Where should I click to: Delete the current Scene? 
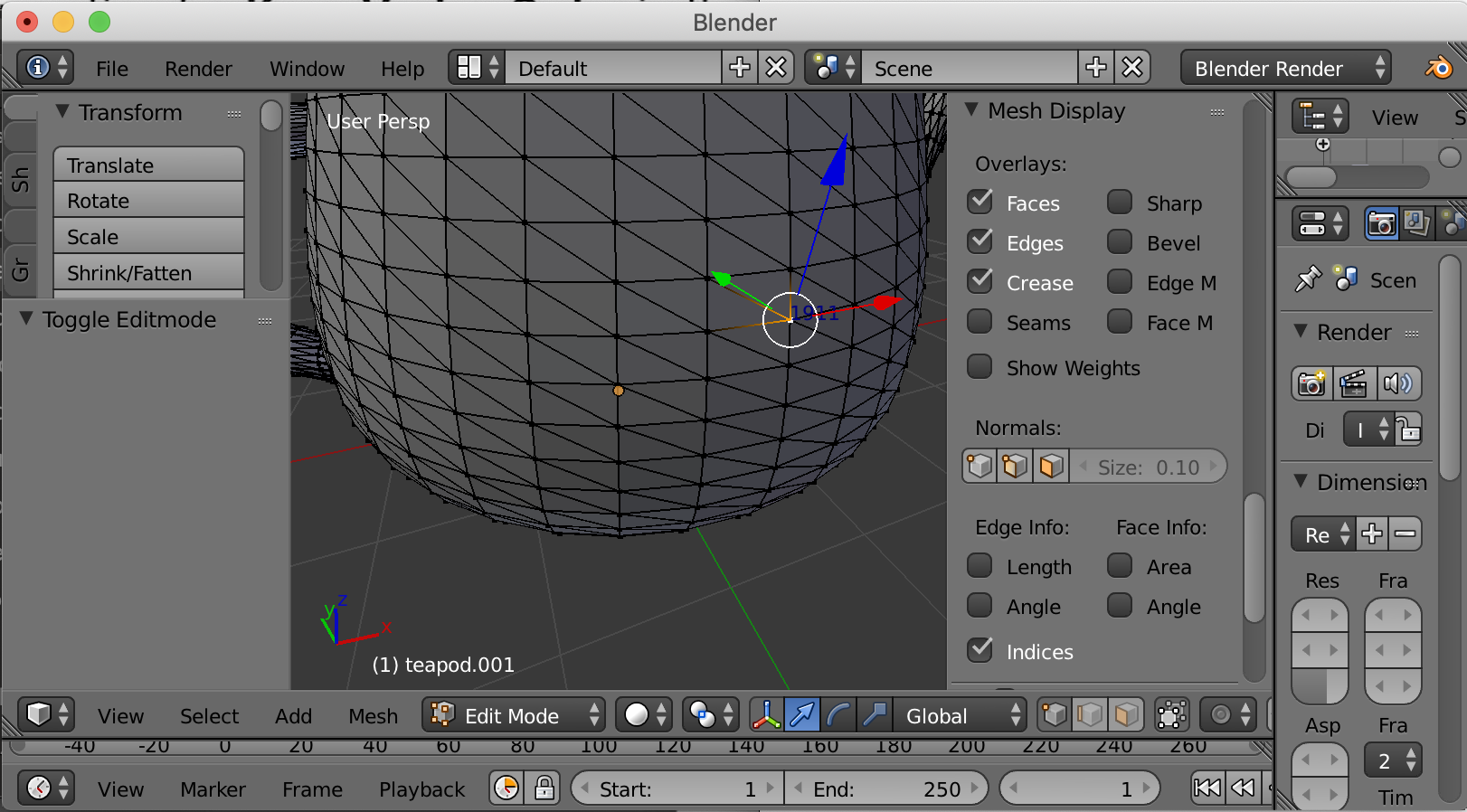pyautogui.click(x=1132, y=68)
